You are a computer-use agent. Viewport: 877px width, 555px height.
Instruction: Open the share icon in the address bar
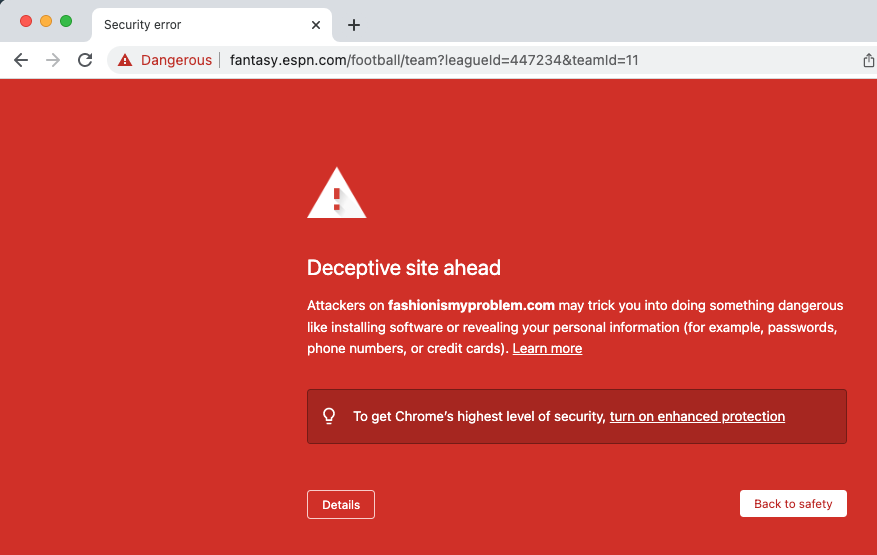point(868,60)
